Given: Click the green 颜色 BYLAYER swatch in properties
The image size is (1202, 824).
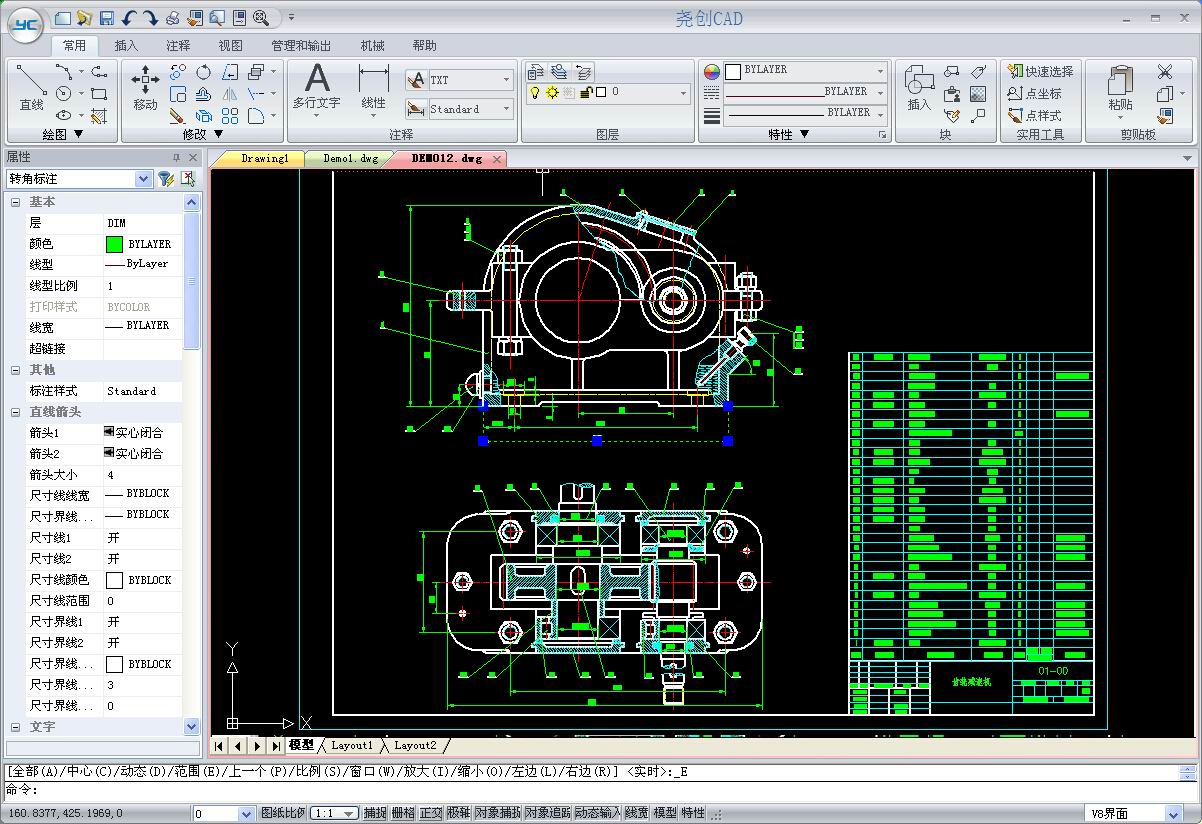Looking at the screenshot, I should [x=114, y=244].
